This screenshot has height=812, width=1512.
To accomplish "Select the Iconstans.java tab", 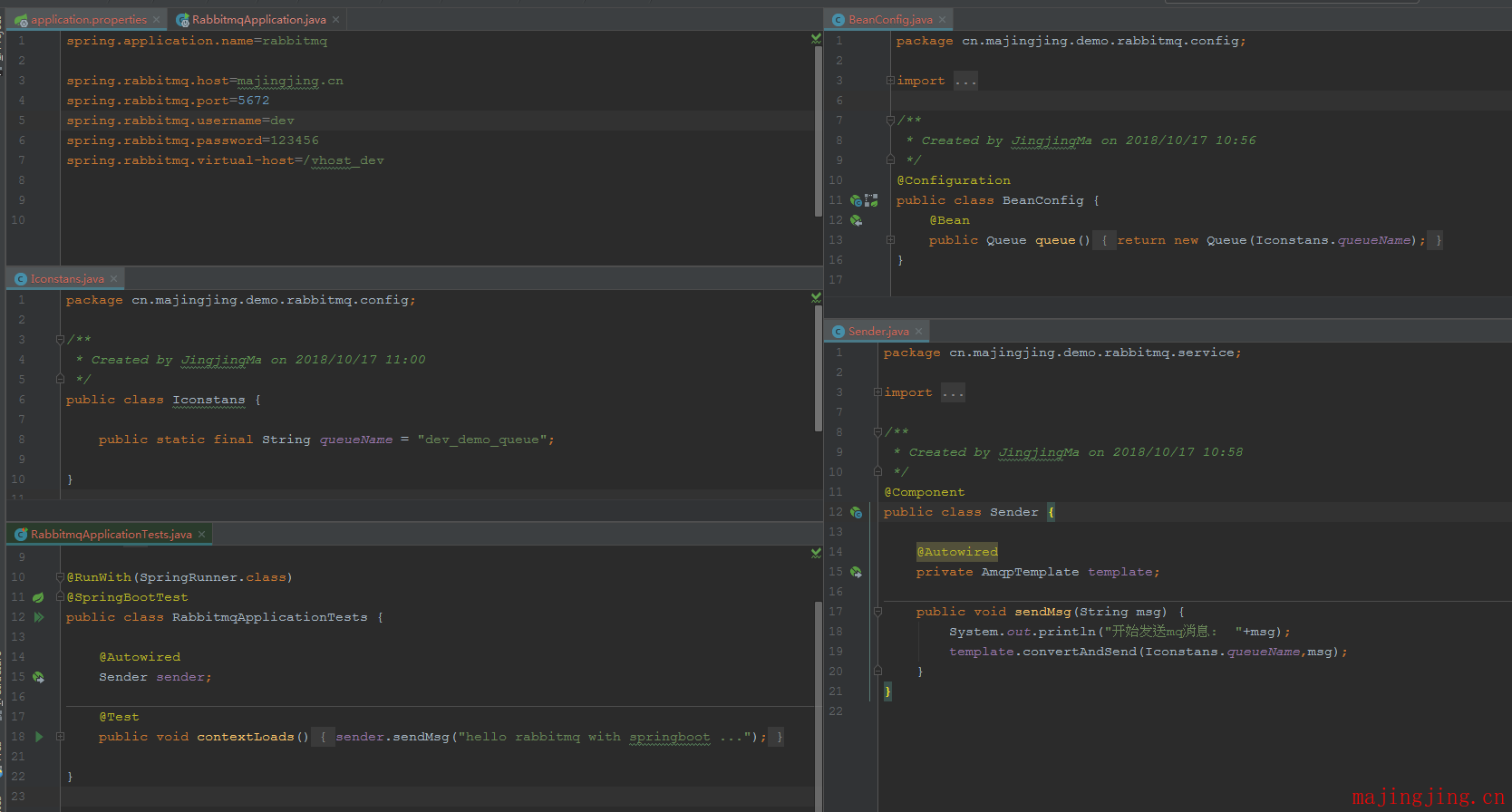I will click(x=67, y=278).
